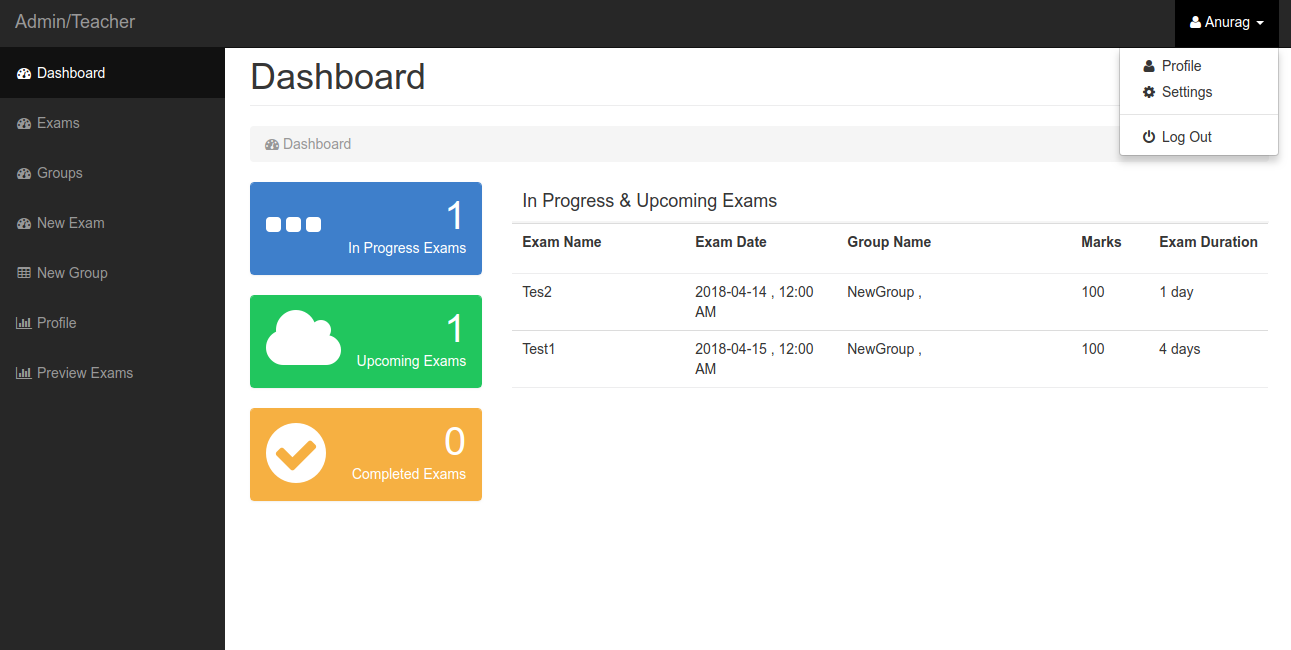Click the person icon in the Profile dropdown entry
The width and height of the screenshot is (1291, 650).
point(1149,66)
